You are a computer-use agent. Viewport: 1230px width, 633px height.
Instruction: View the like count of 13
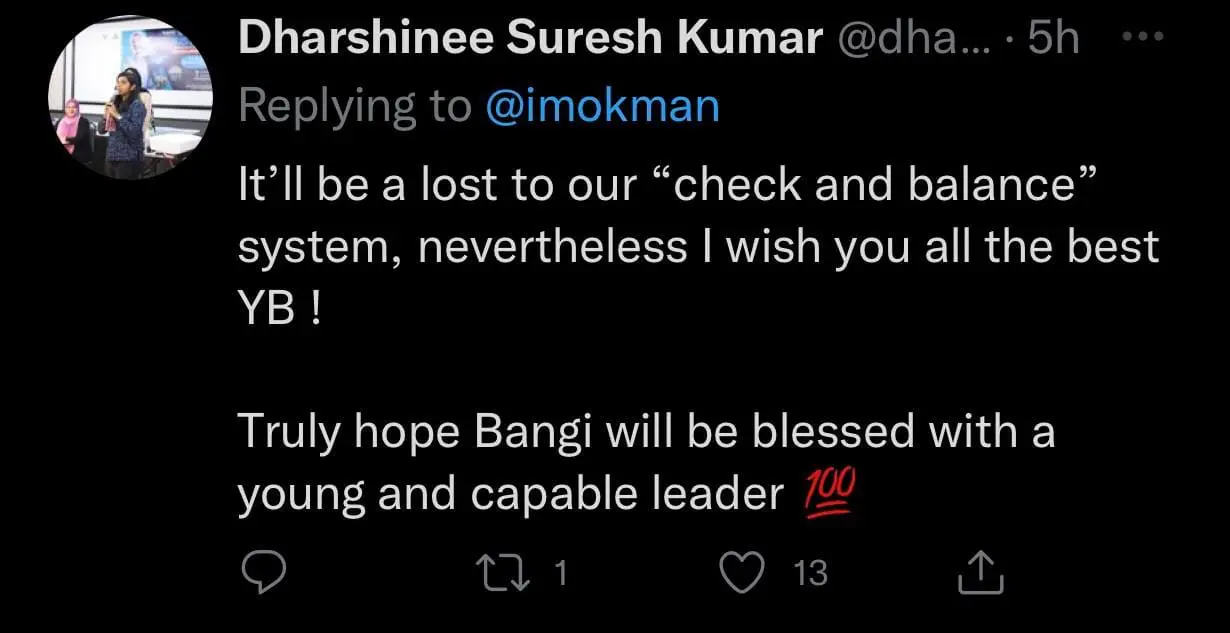pyautogui.click(x=810, y=573)
